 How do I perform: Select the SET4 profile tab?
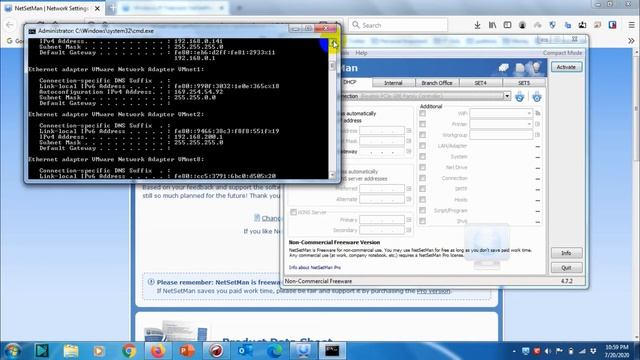coord(480,83)
